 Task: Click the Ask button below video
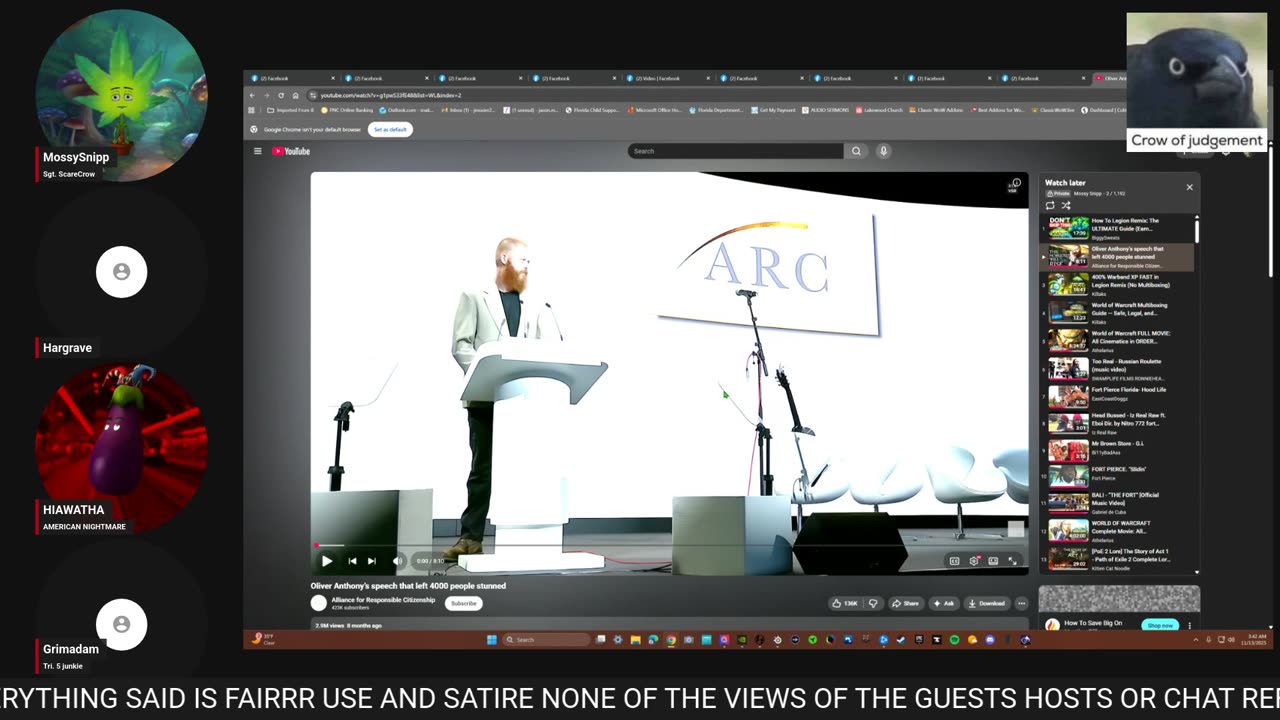(x=943, y=603)
